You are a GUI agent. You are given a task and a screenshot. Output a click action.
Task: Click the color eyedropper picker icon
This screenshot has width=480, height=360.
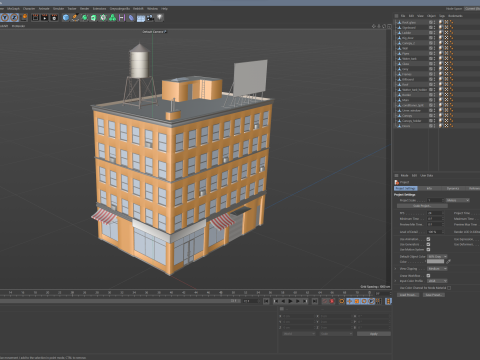(x=448, y=262)
